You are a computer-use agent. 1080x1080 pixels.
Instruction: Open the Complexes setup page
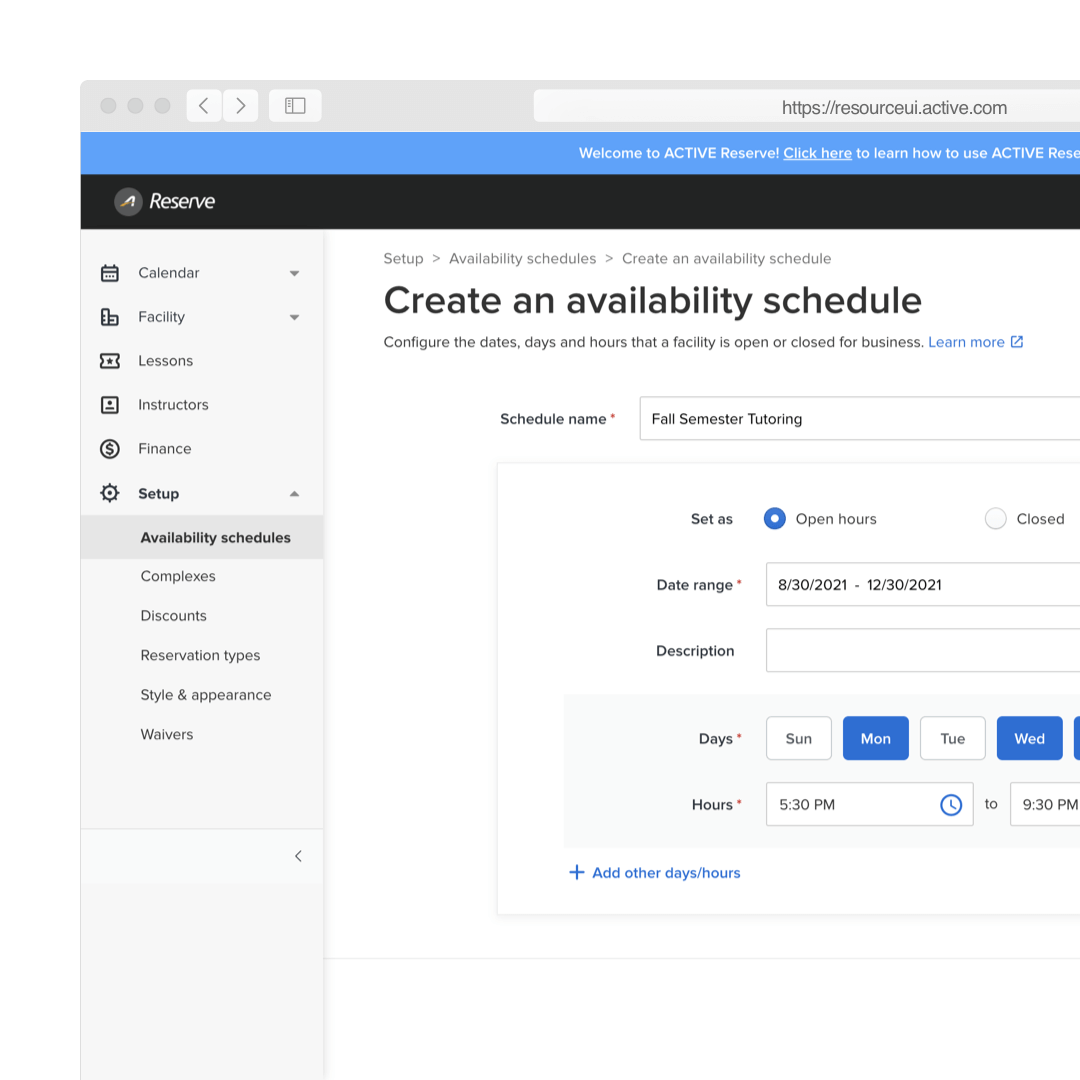[x=178, y=576]
